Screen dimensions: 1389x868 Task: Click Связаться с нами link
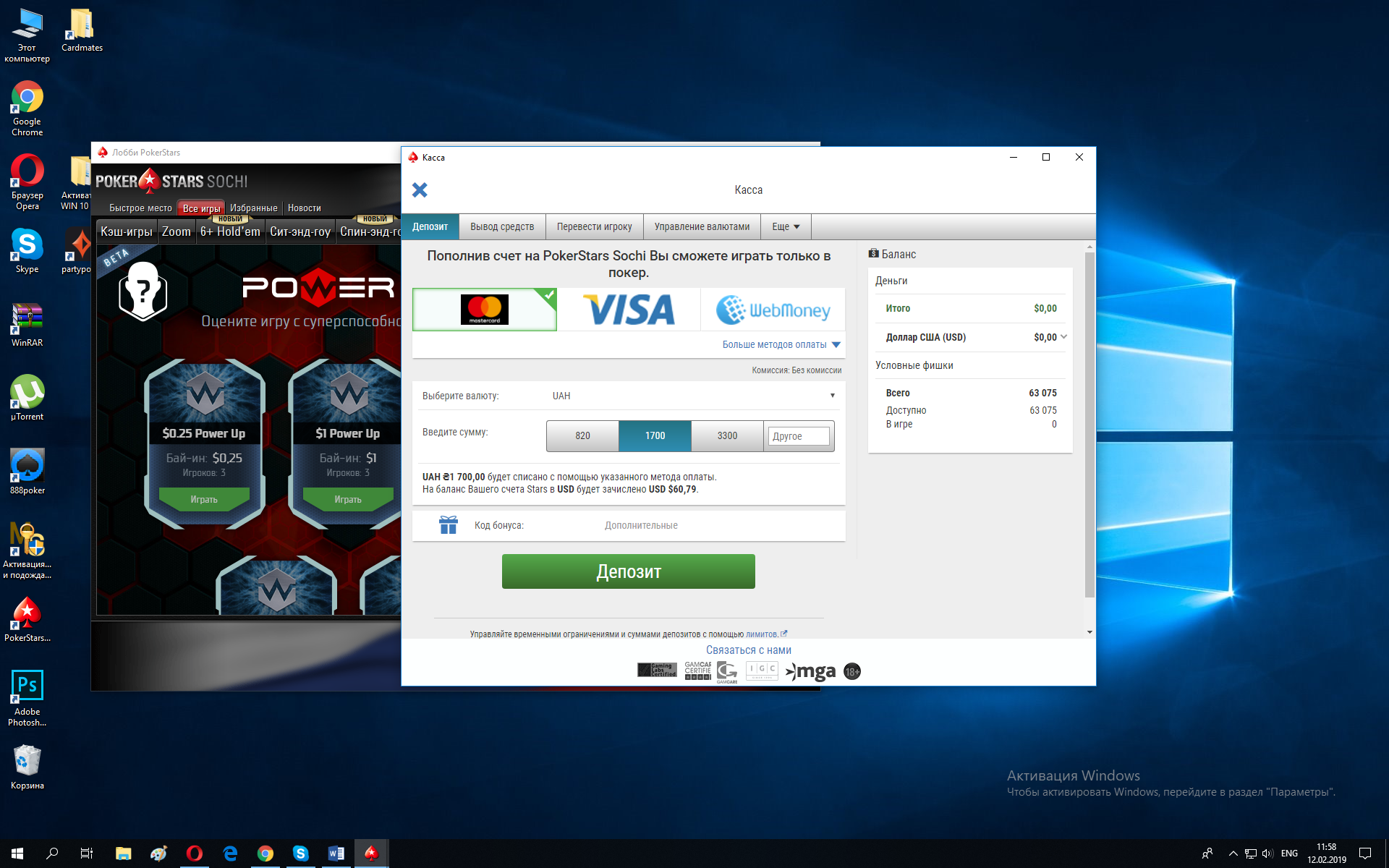coord(749,650)
